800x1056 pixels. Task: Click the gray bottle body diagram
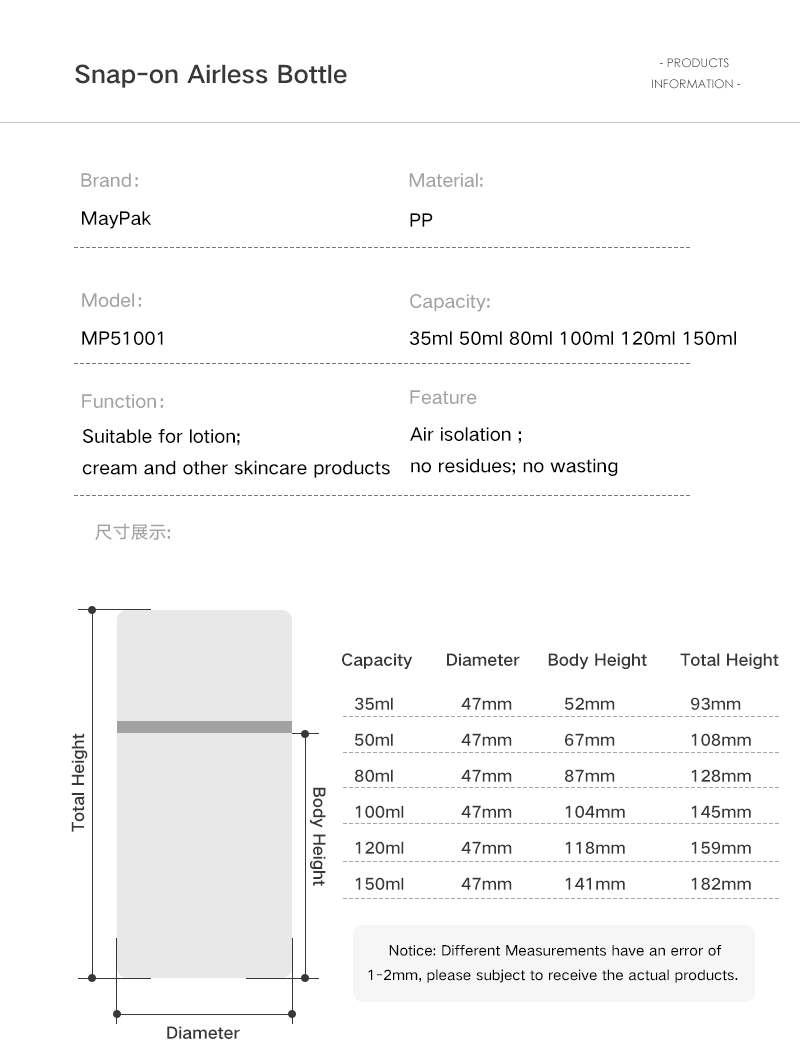coord(204,850)
